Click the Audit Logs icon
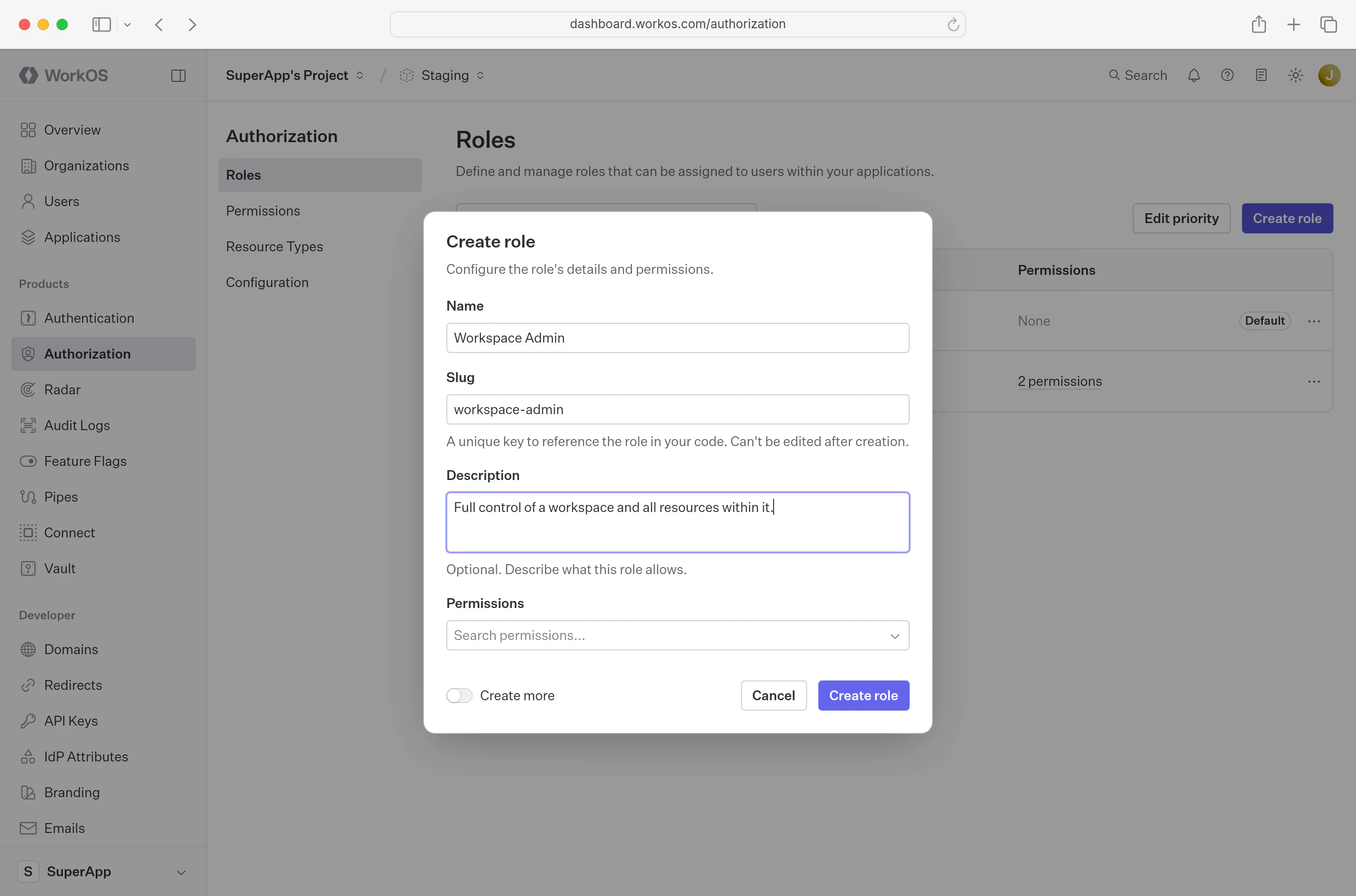The height and width of the screenshot is (896, 1356). tap(28, 426)
